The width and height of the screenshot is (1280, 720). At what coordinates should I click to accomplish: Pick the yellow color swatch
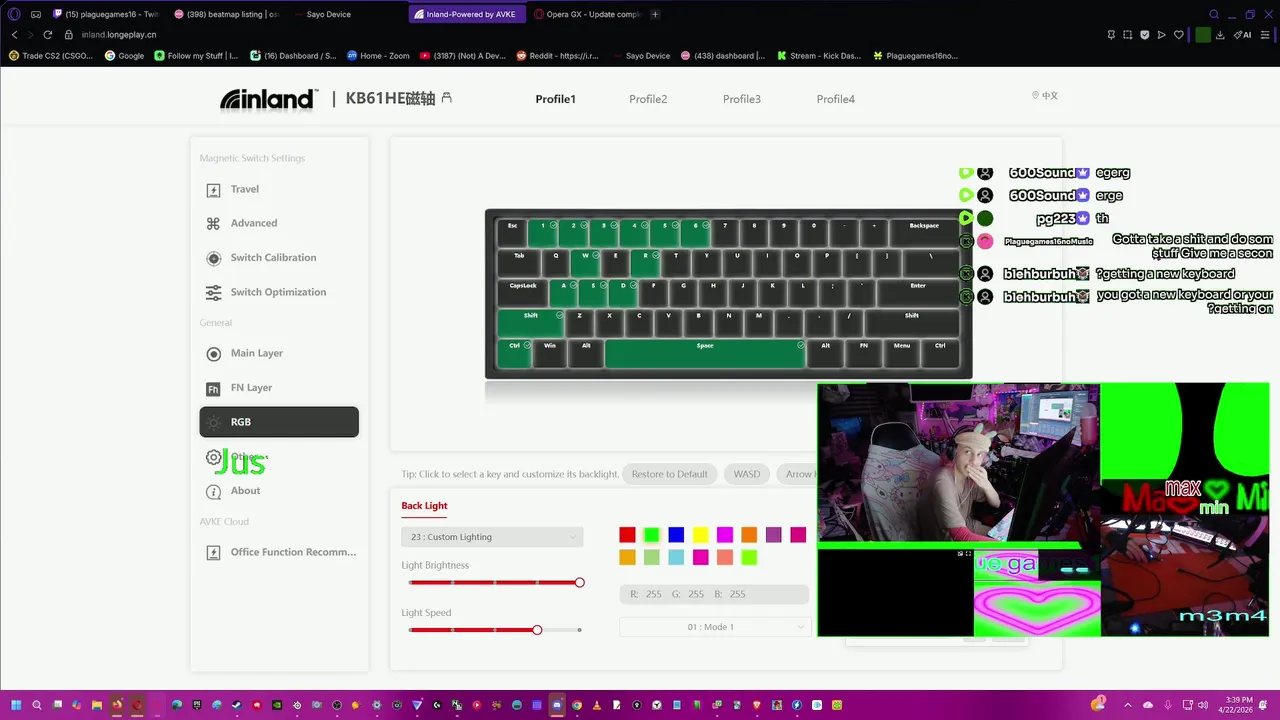coord(700,535)
